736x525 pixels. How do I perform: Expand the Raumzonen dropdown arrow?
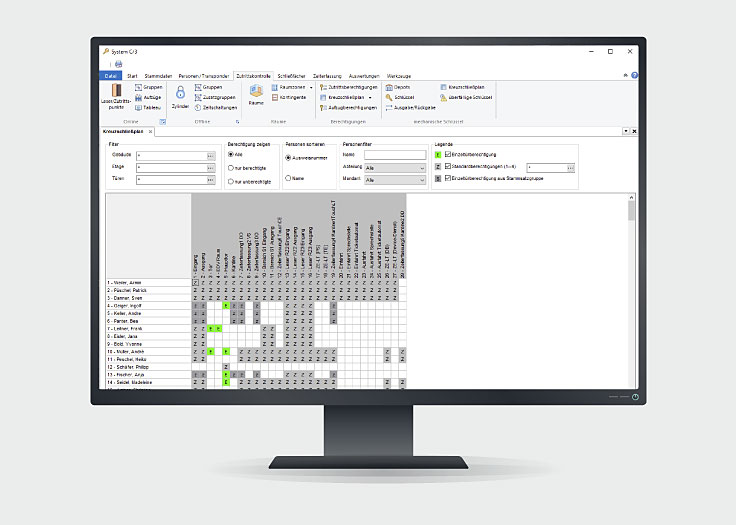click(x=311, y=87)
